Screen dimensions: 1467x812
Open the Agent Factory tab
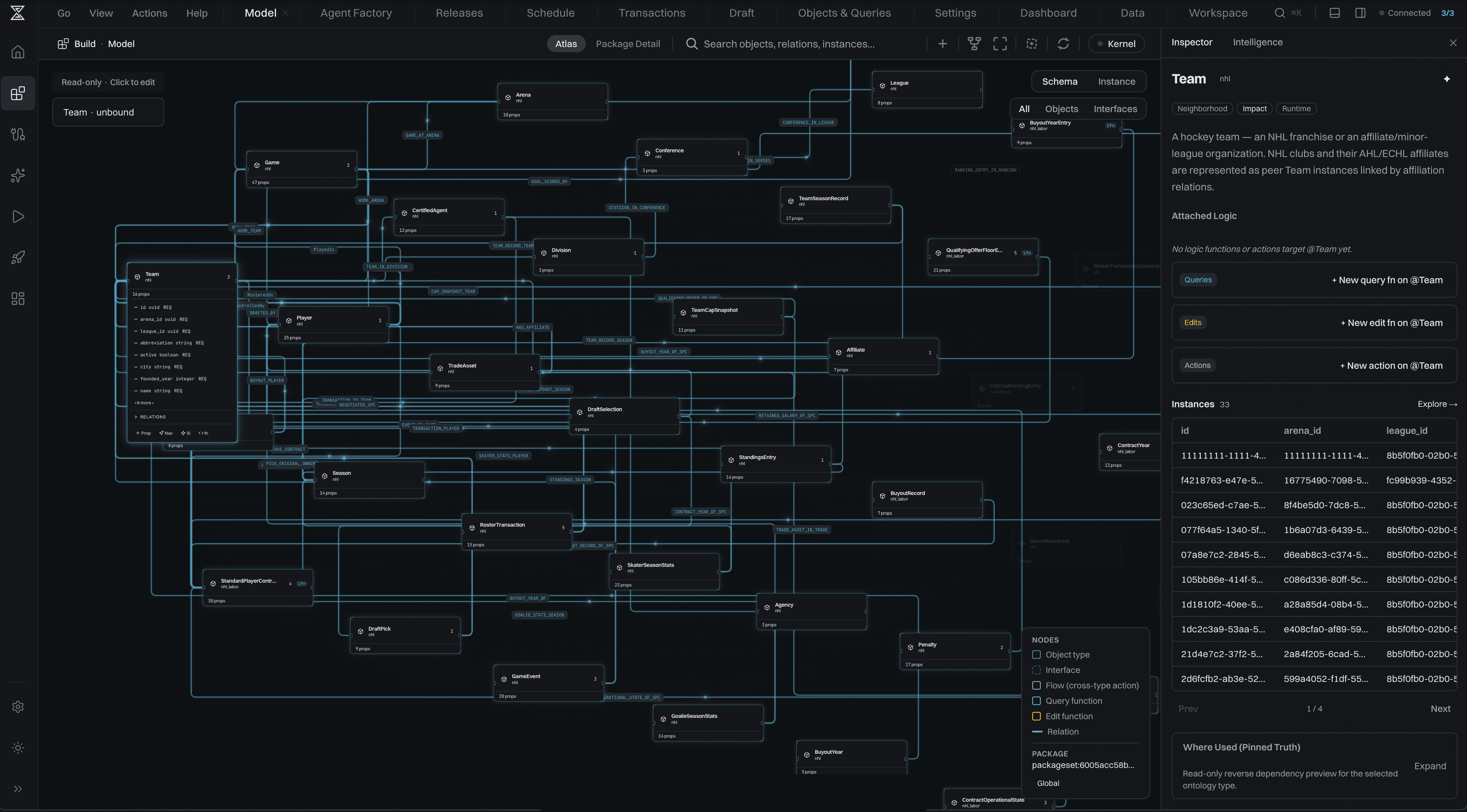(356, 12)
